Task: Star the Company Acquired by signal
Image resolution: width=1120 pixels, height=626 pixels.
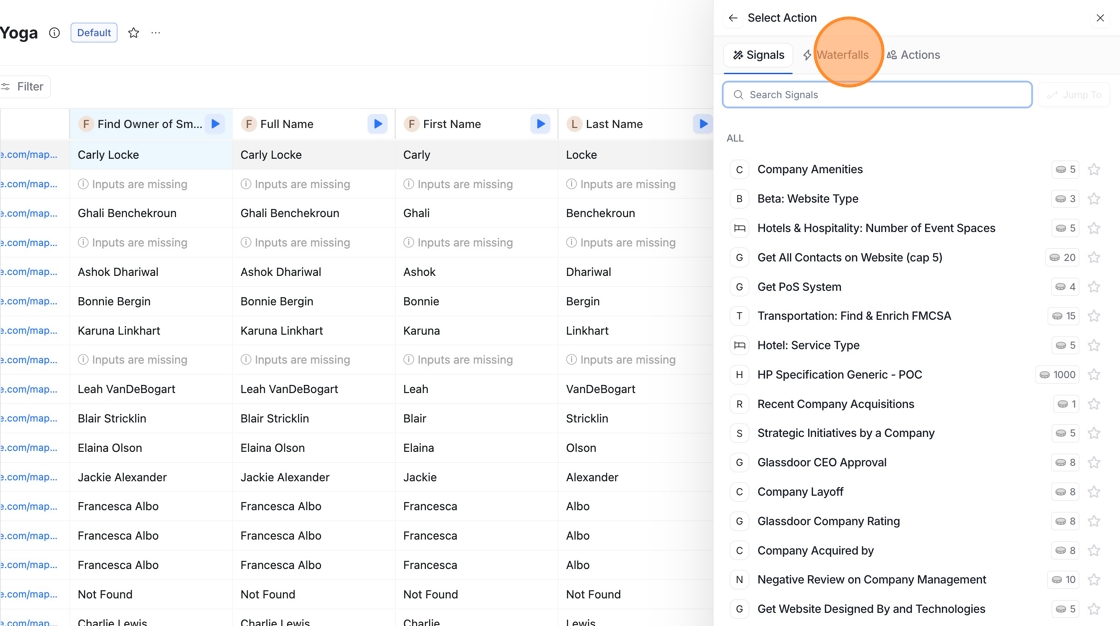Action: click(1094, 550)
